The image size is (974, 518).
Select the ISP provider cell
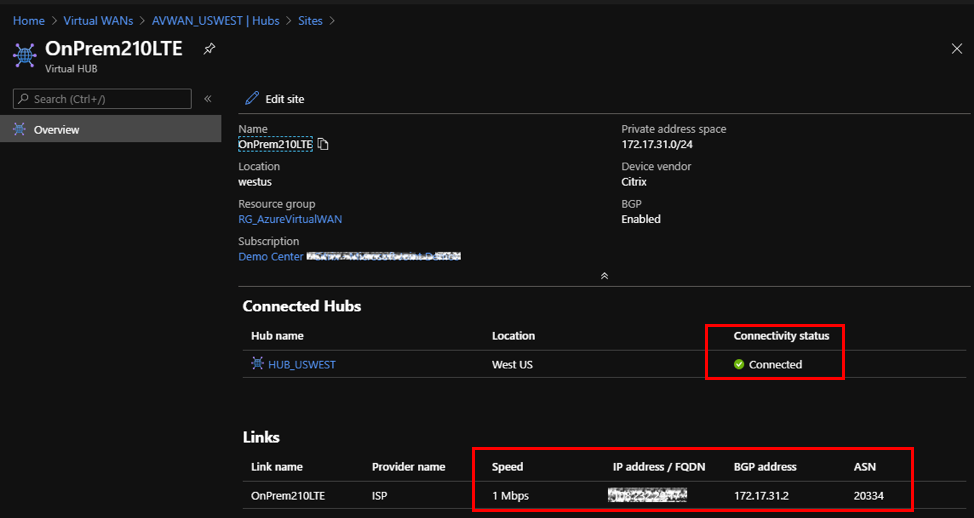379,496
